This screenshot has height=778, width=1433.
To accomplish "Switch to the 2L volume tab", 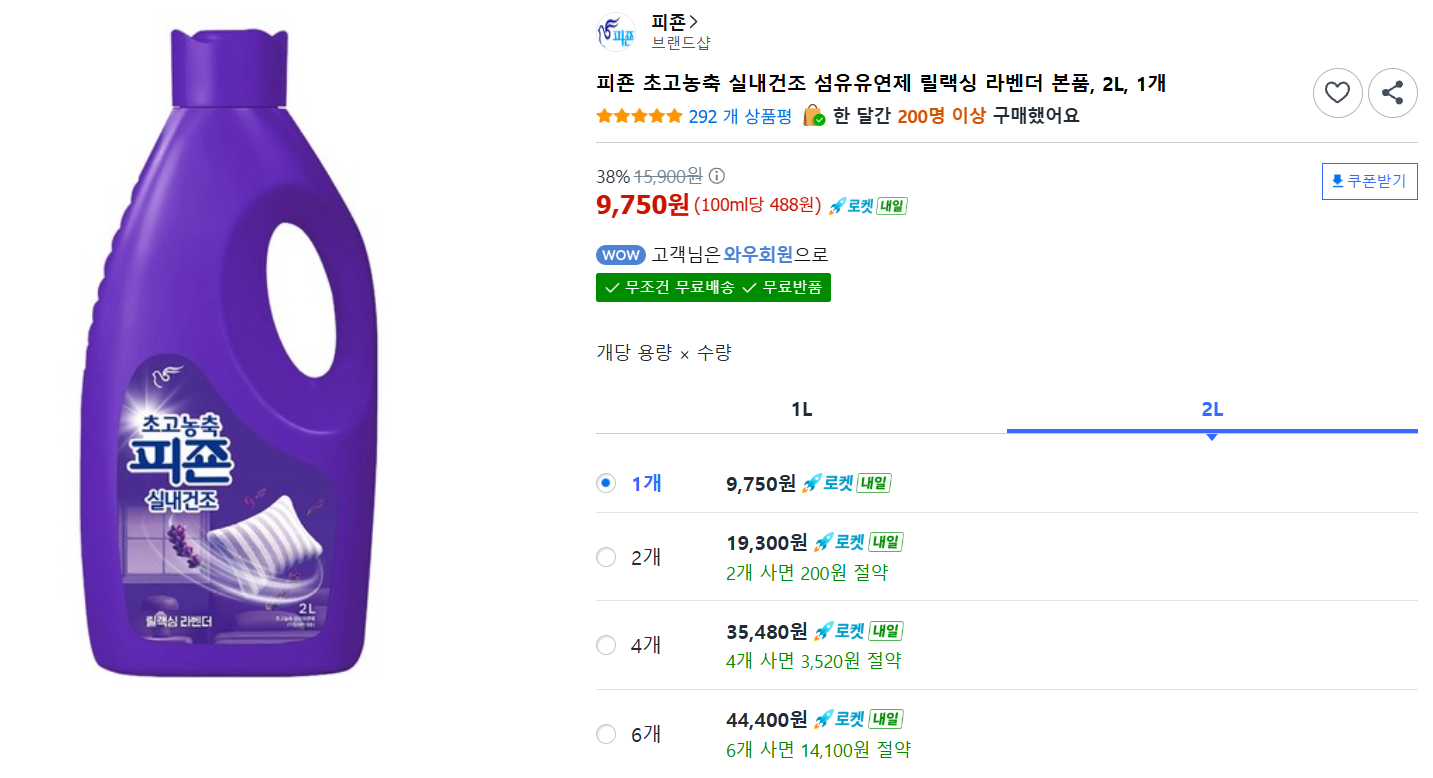I will coord(1212,410).
